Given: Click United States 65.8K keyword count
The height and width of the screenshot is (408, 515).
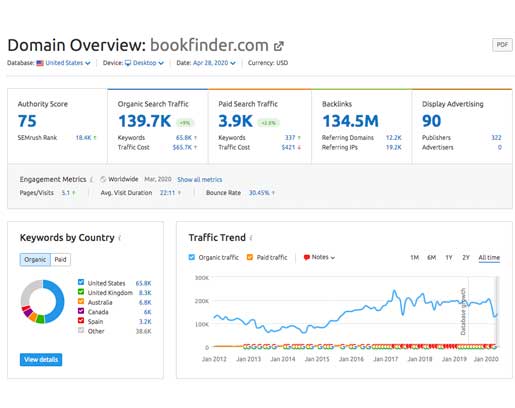Looking at the screenshot, I should point(143,283).
